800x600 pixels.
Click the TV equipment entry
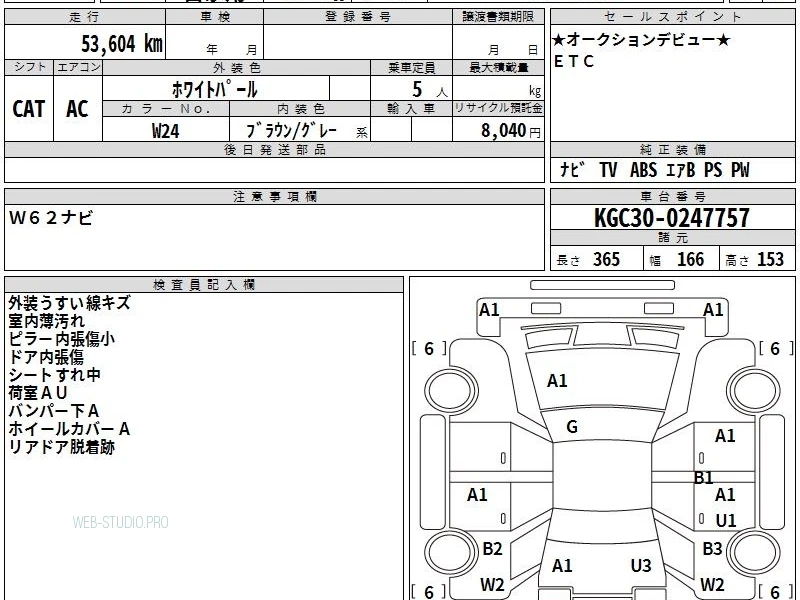pyautogui.click(x=608, y=169)
